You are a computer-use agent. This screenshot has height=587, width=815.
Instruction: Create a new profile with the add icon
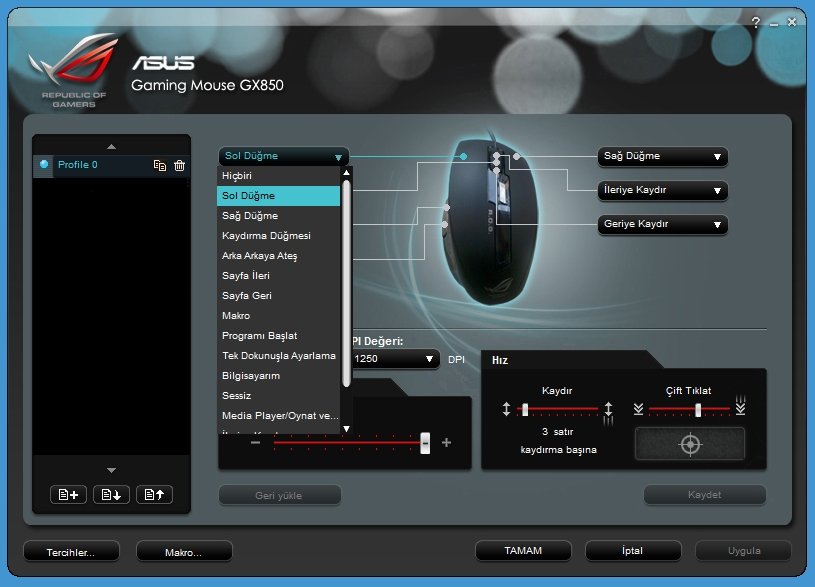67,494
